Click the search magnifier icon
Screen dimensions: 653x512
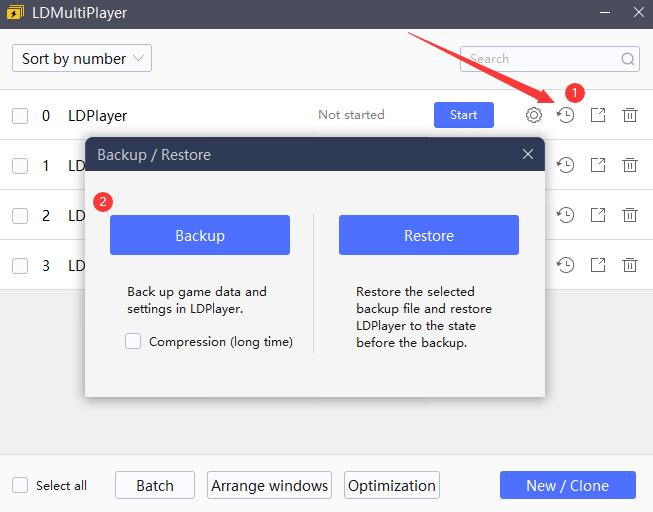click(628, 59)
